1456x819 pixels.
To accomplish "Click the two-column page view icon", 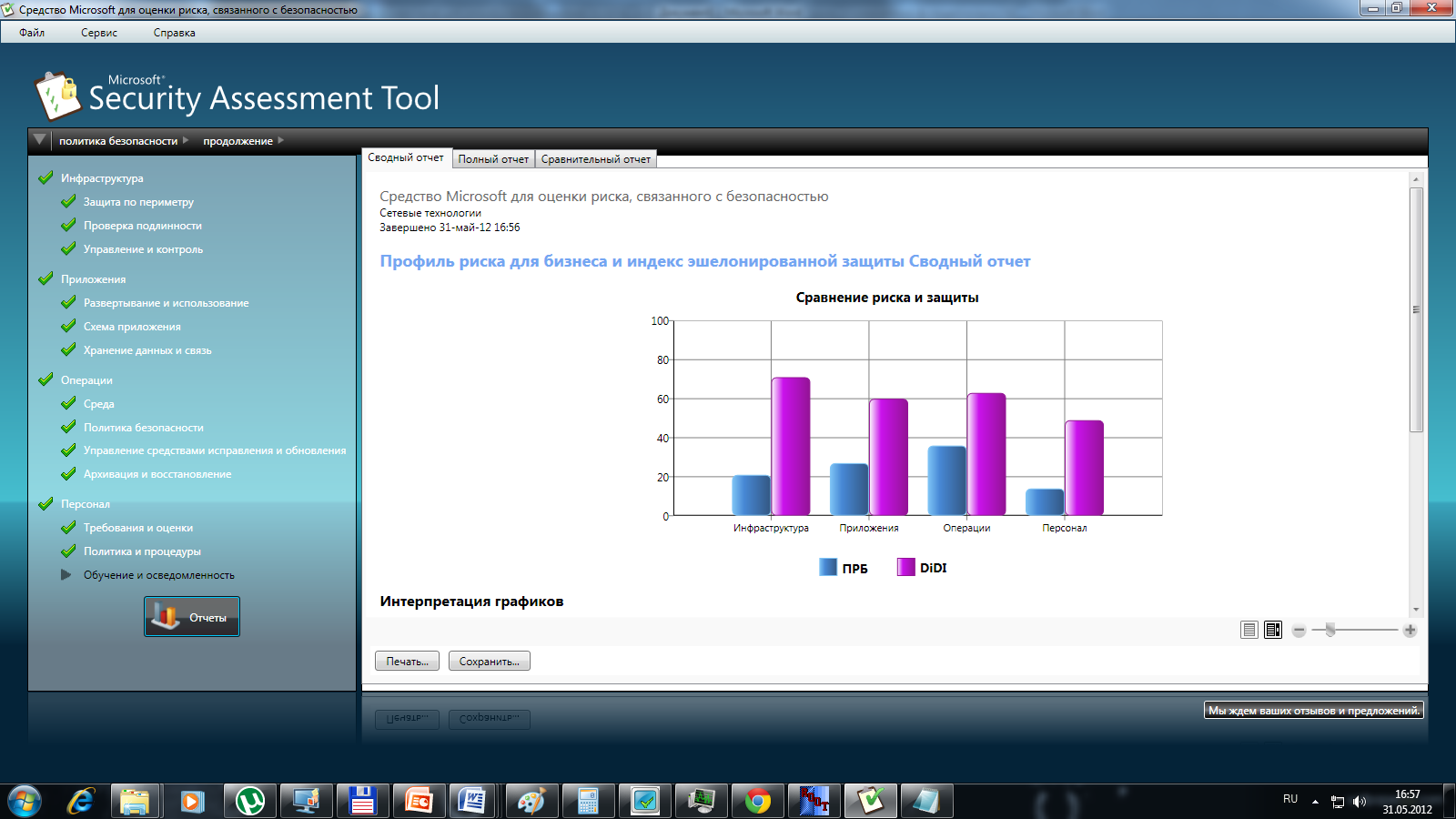I will (x=1273, y=630).
